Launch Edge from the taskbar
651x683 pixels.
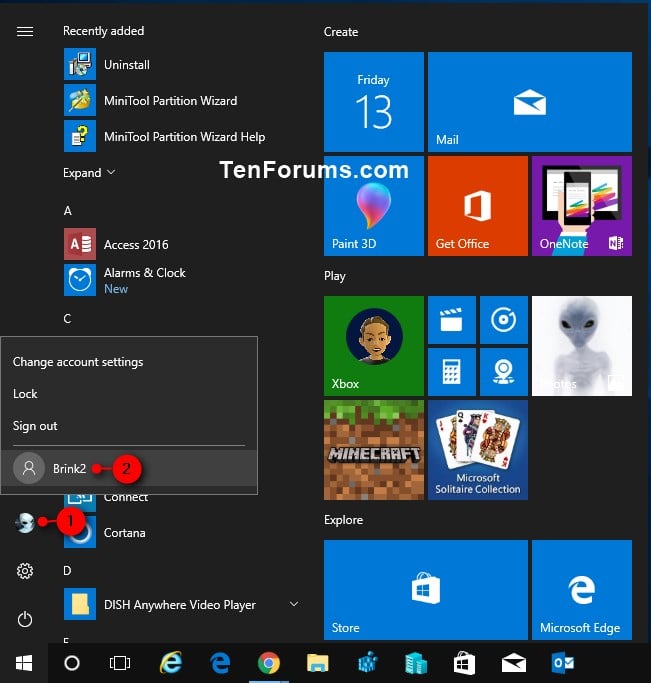(x=220, y=663)
